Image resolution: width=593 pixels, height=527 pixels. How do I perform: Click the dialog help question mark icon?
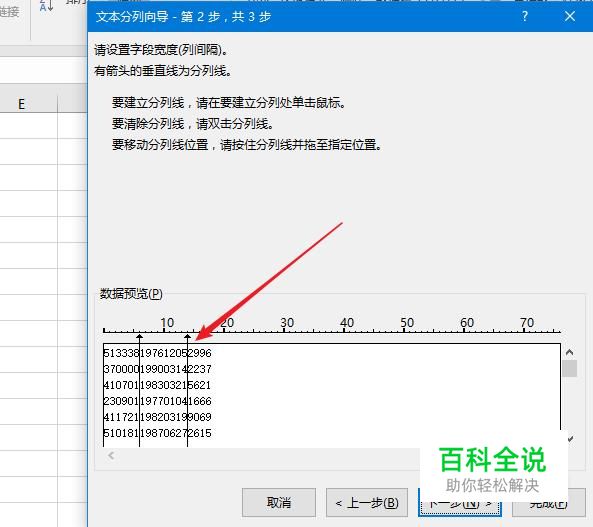(x=525, y=16)
